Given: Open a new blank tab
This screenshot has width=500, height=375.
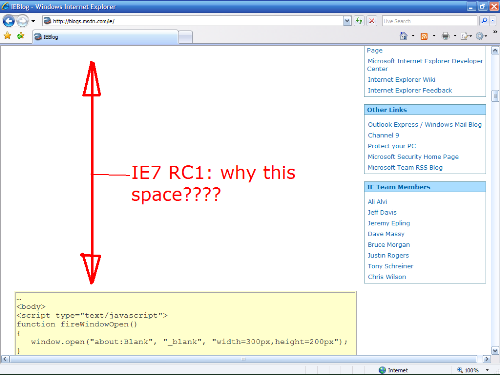Looking at the screenshot, I should pyautogui.click(x=185, y=37).
